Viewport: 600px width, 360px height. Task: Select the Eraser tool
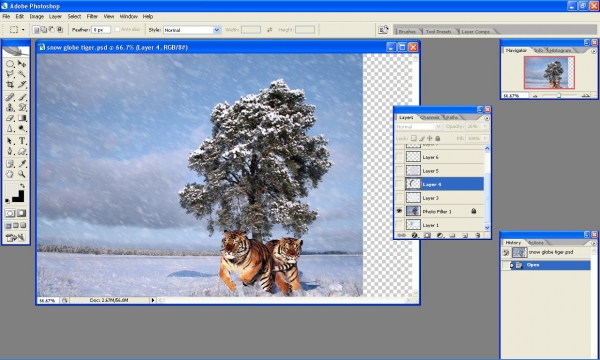(x=10, y=118)
